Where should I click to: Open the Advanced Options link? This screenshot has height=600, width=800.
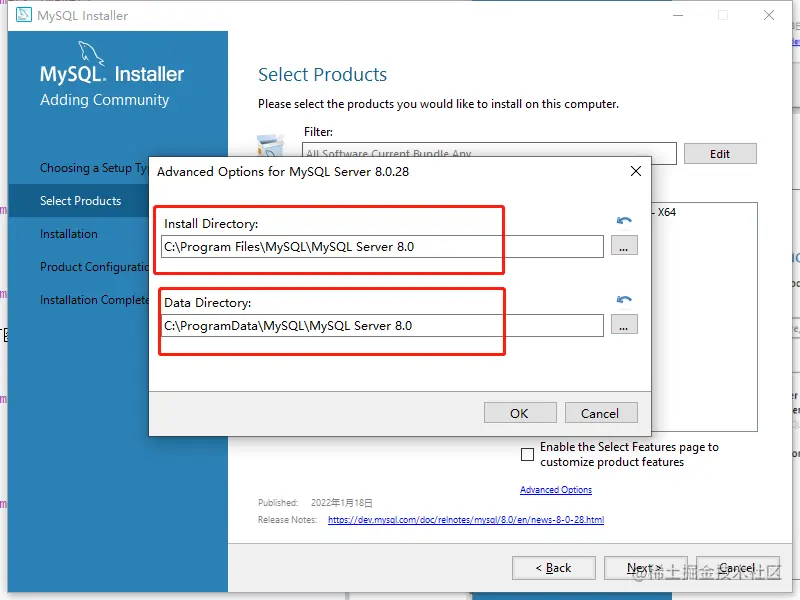556,490
